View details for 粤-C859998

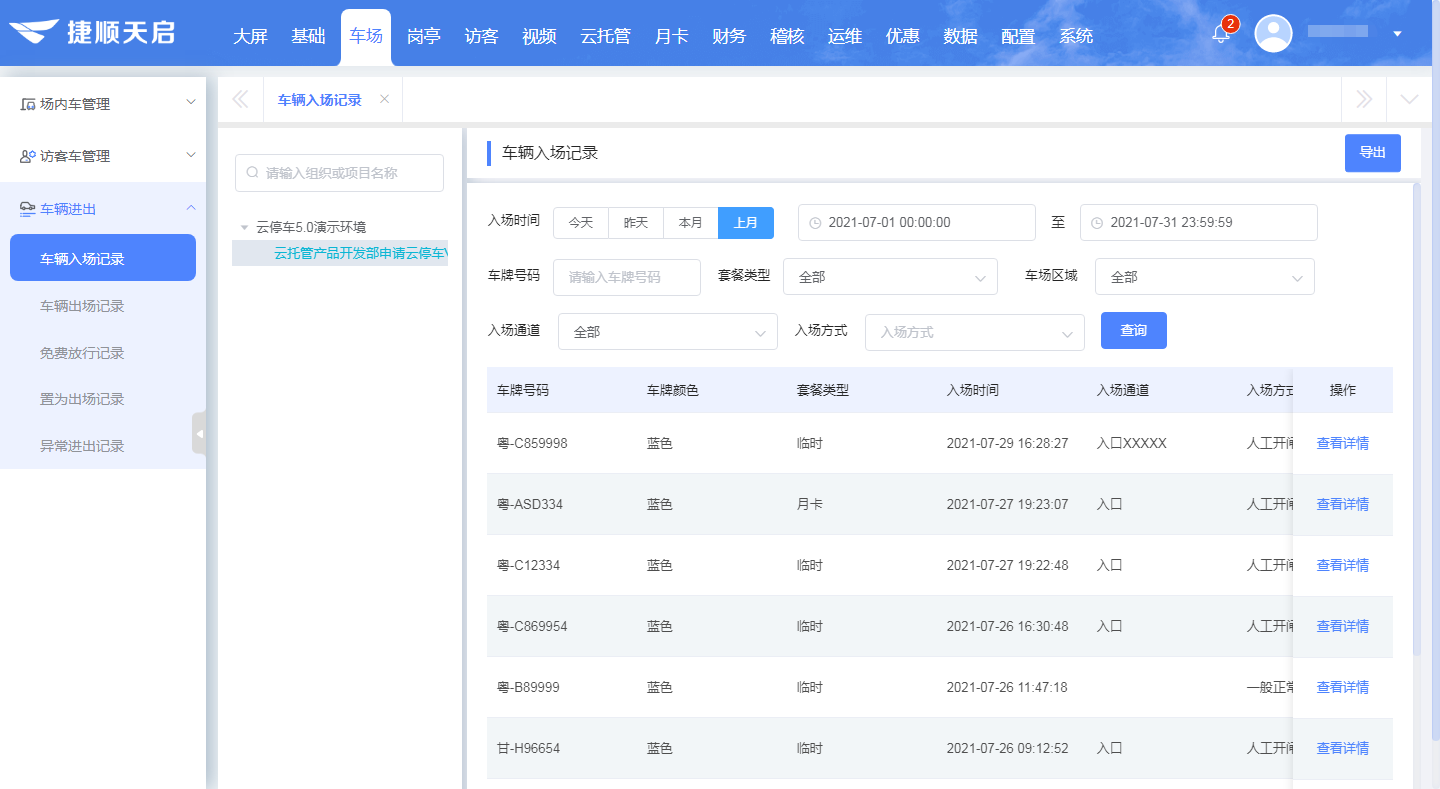pos(1343,443)
